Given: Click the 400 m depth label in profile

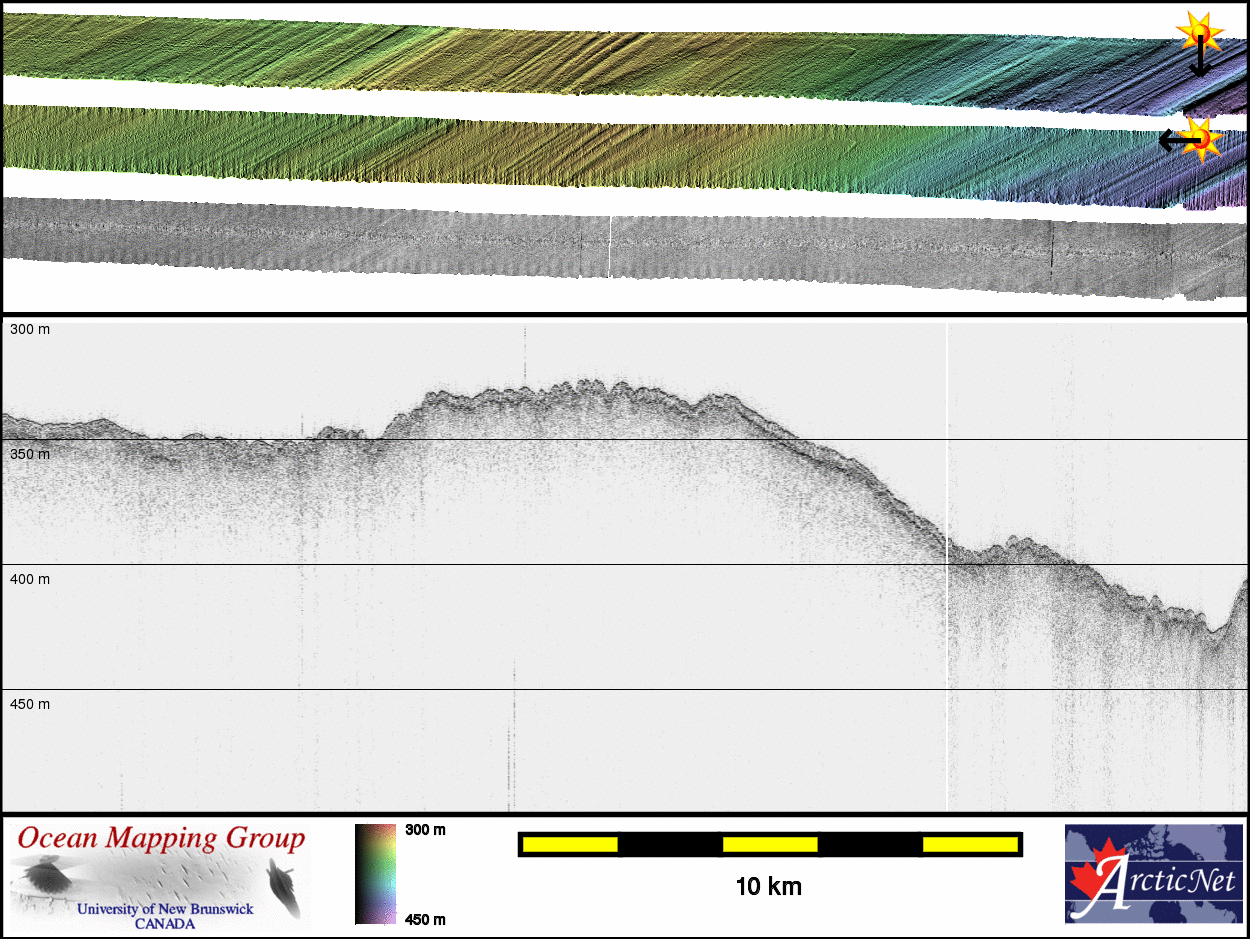Looking at the screenshot, I should (x=29, y=579).
